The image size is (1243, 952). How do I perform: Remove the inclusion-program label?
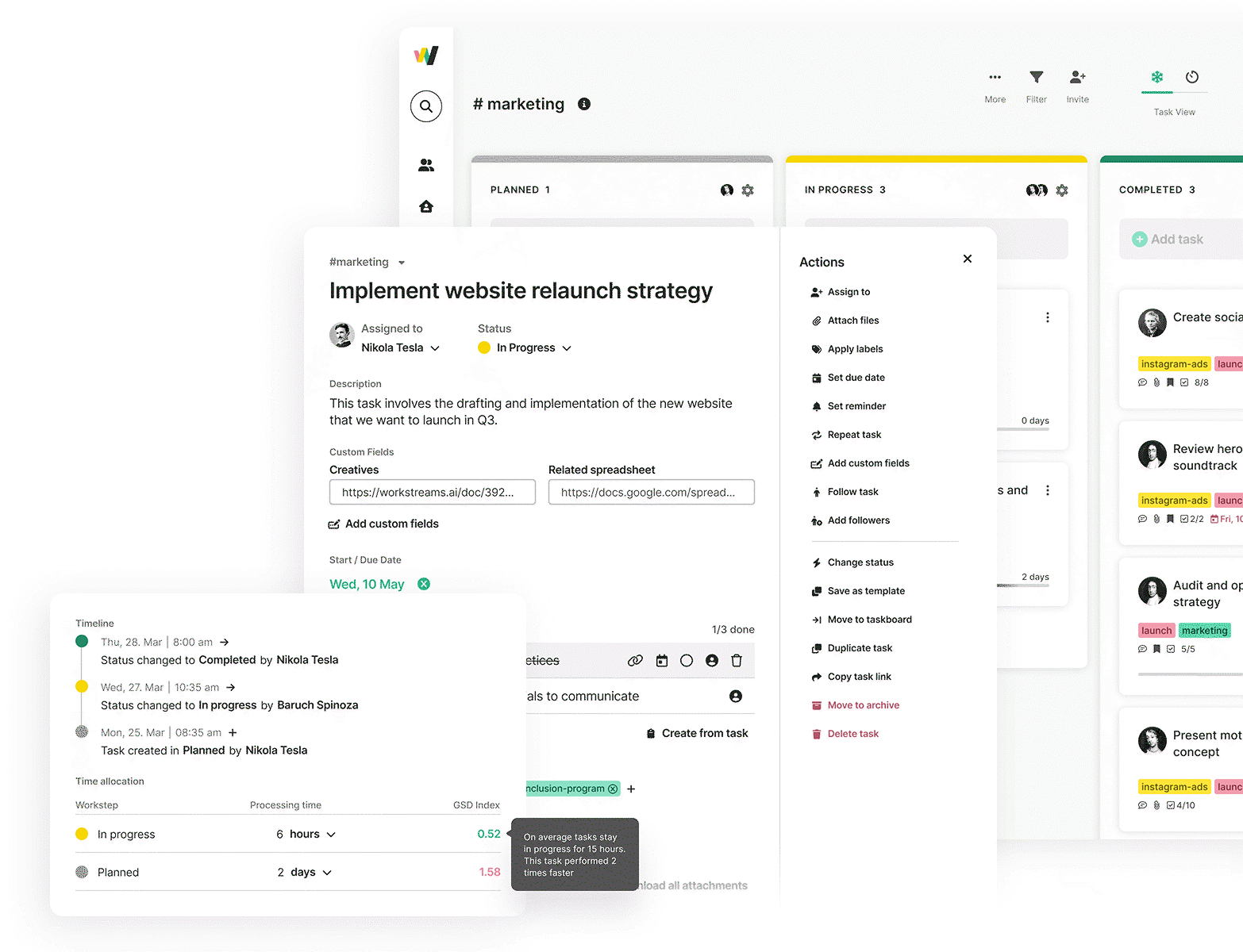click(613, 789)
